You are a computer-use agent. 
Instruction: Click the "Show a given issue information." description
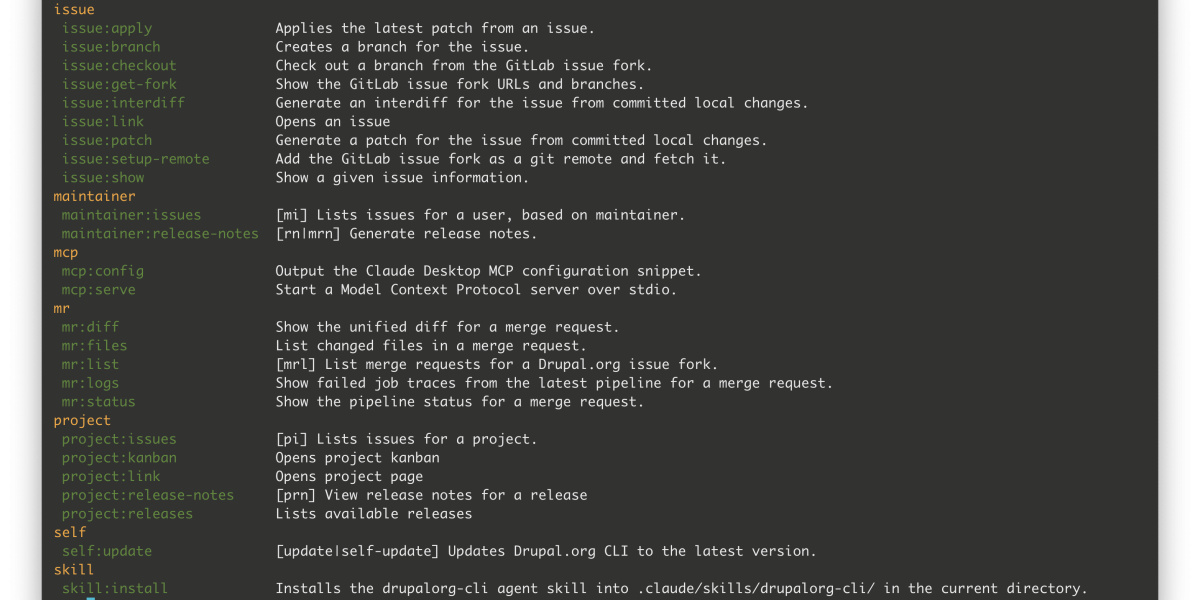pyautogui.click(x=402, y=178)
